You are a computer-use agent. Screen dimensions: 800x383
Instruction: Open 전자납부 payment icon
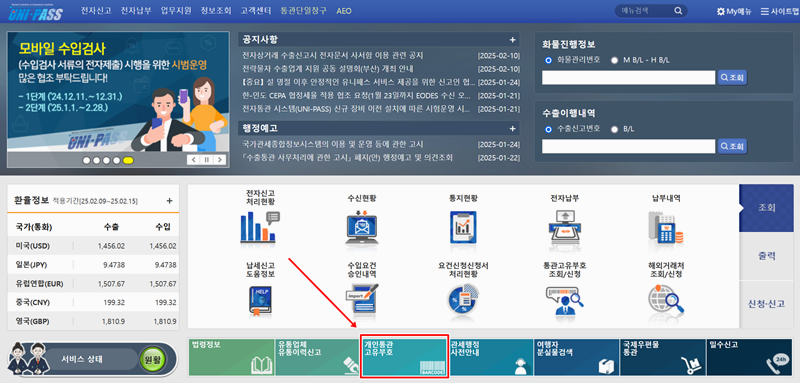point(565,227)
